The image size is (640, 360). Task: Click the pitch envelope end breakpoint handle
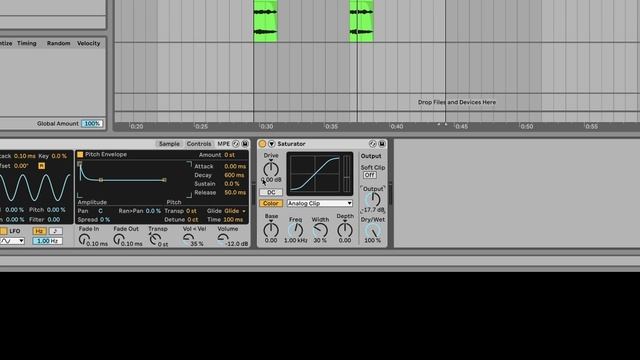[x=164, y=180]
